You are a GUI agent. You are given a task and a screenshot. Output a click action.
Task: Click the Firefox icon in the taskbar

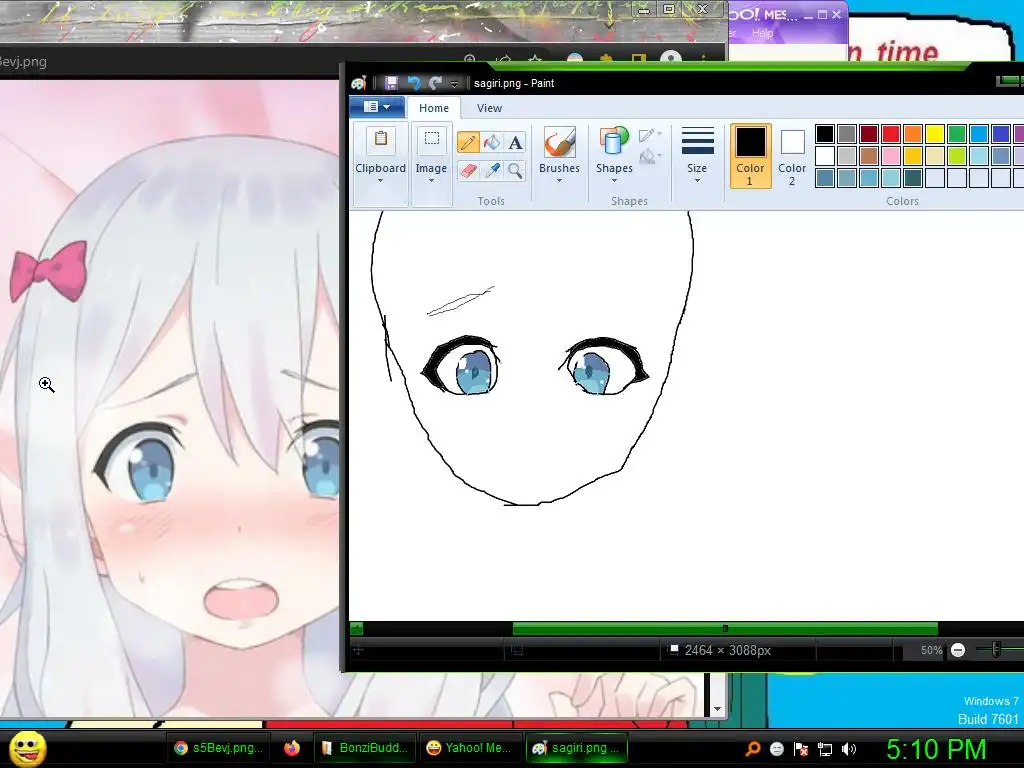[x=291, y=748]
